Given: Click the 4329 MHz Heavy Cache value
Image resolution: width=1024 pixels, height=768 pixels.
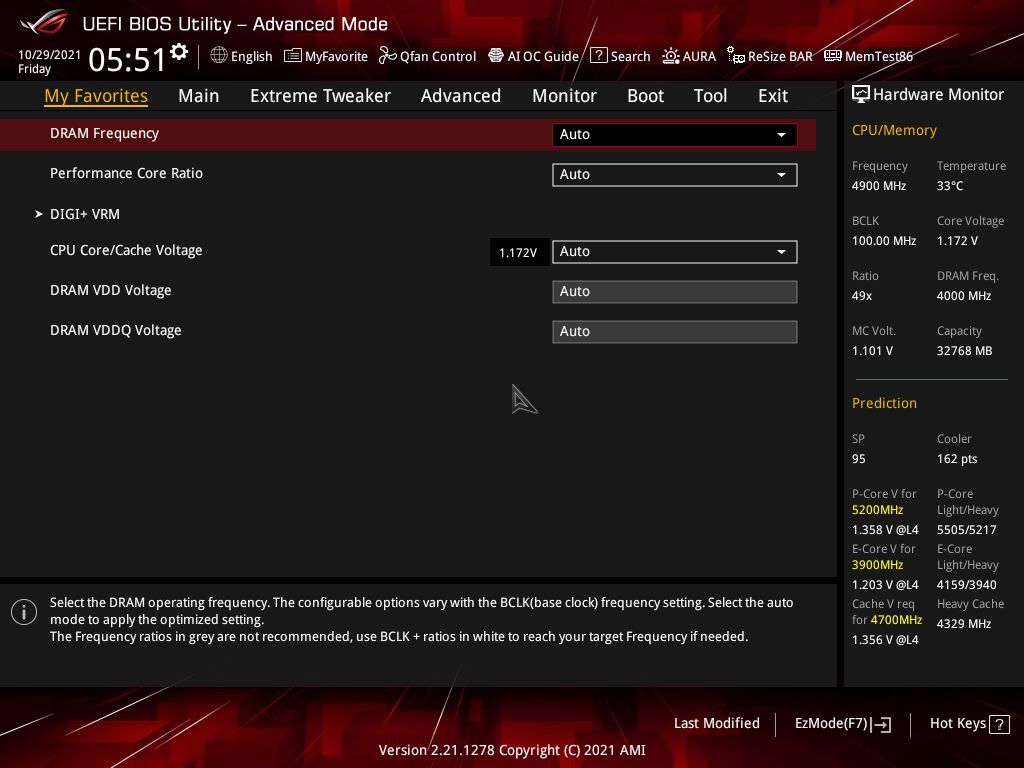Looking at the screenshot, I should 964,623.
